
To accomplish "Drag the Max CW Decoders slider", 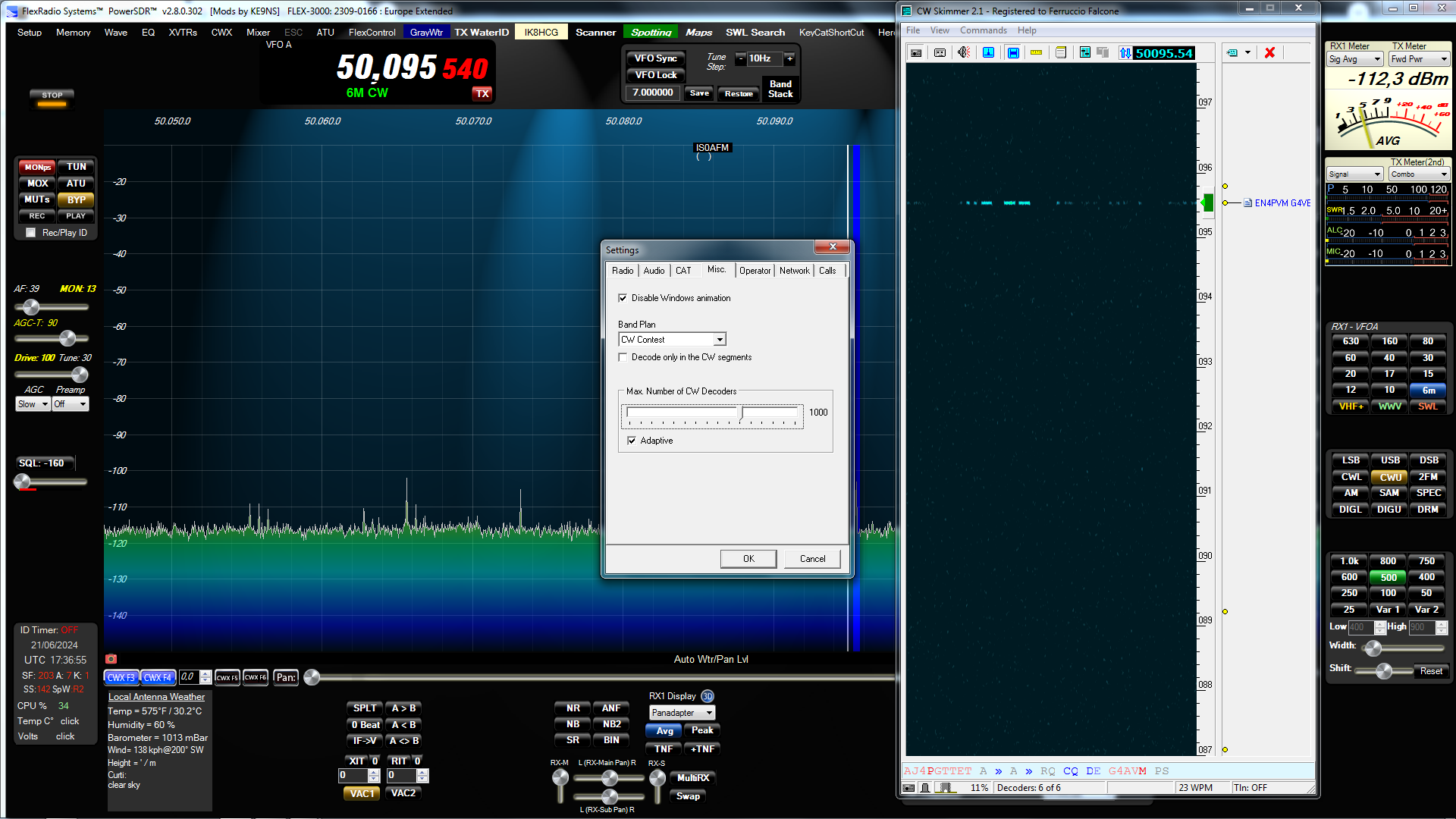I will pos(740,412).
